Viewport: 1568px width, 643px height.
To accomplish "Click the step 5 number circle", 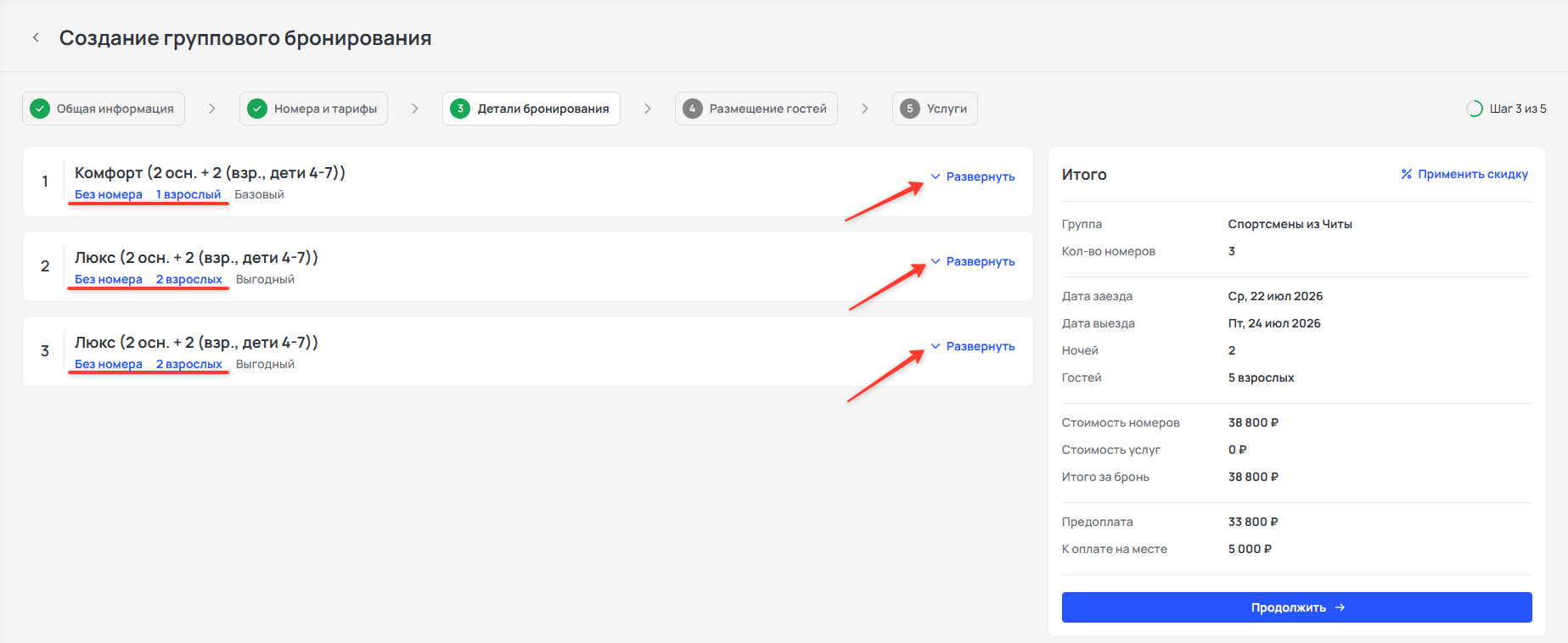I will tap(910, 109).
